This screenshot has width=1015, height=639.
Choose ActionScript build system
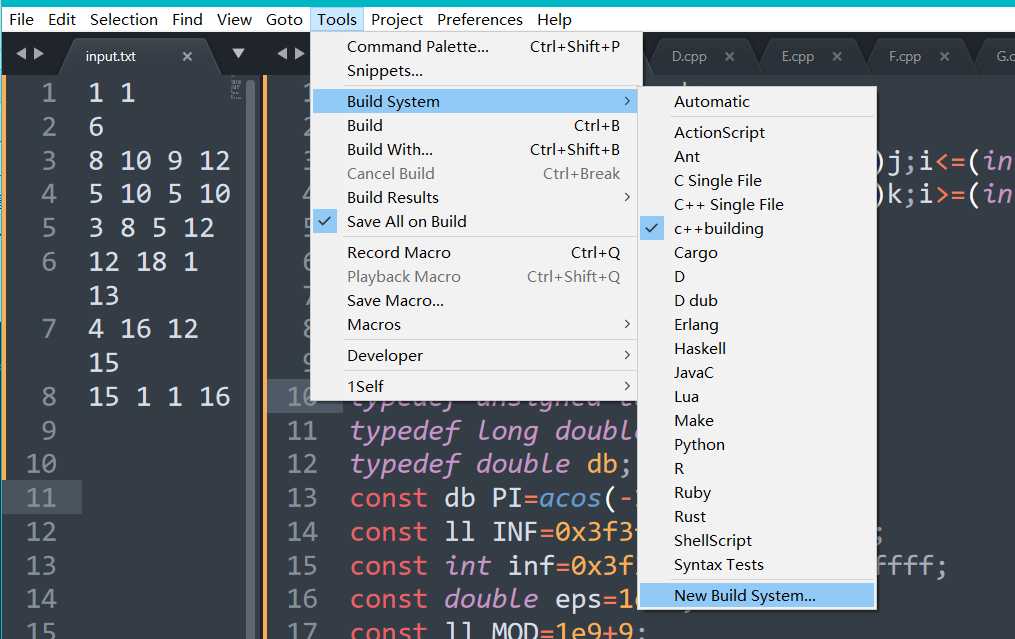pos(757,133)
